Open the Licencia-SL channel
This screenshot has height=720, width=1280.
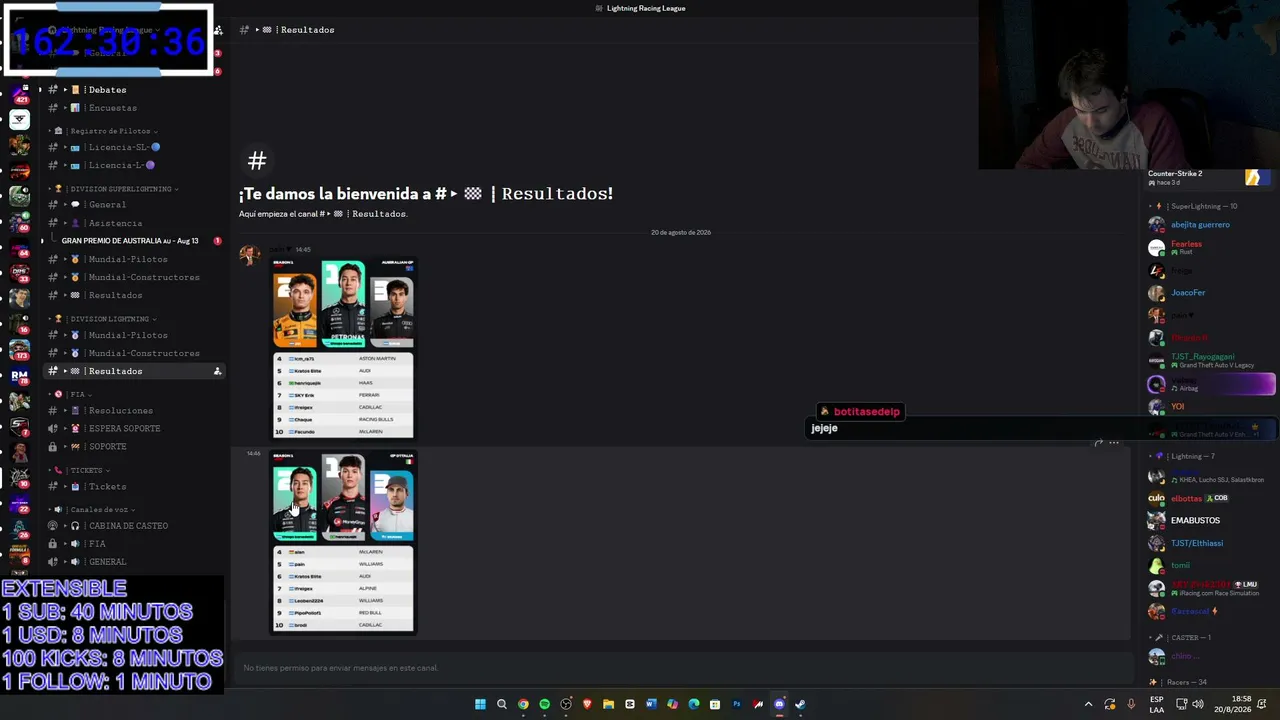pyautogui.click(x=133, y=147)
